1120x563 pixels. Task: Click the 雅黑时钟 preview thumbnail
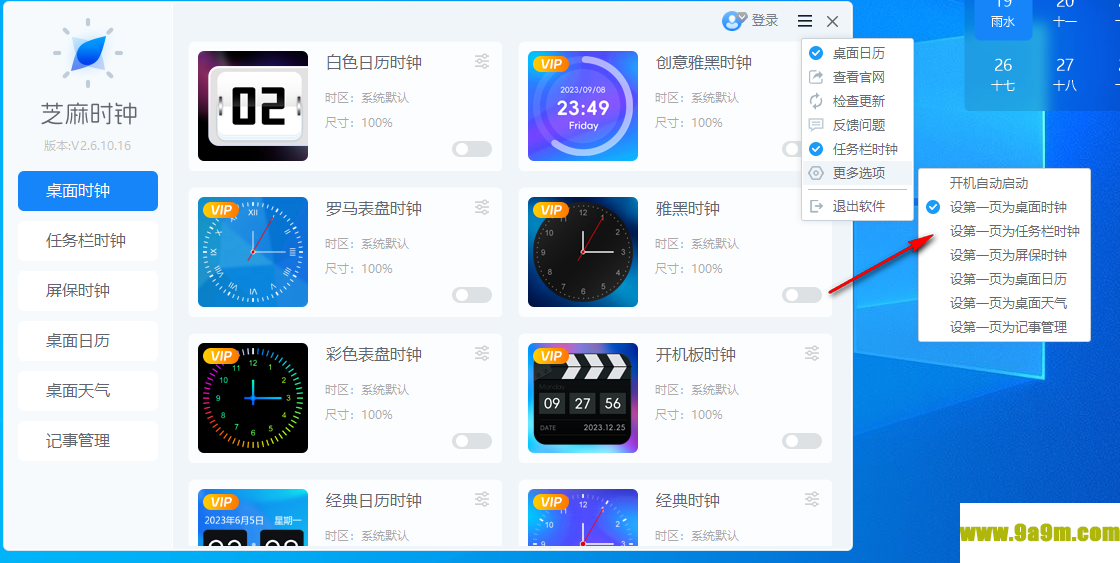[x=583, y=251]
